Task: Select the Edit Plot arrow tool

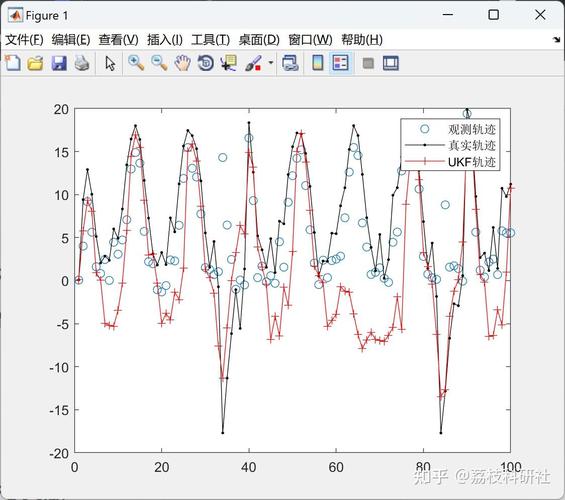Action: click(110, 63)
